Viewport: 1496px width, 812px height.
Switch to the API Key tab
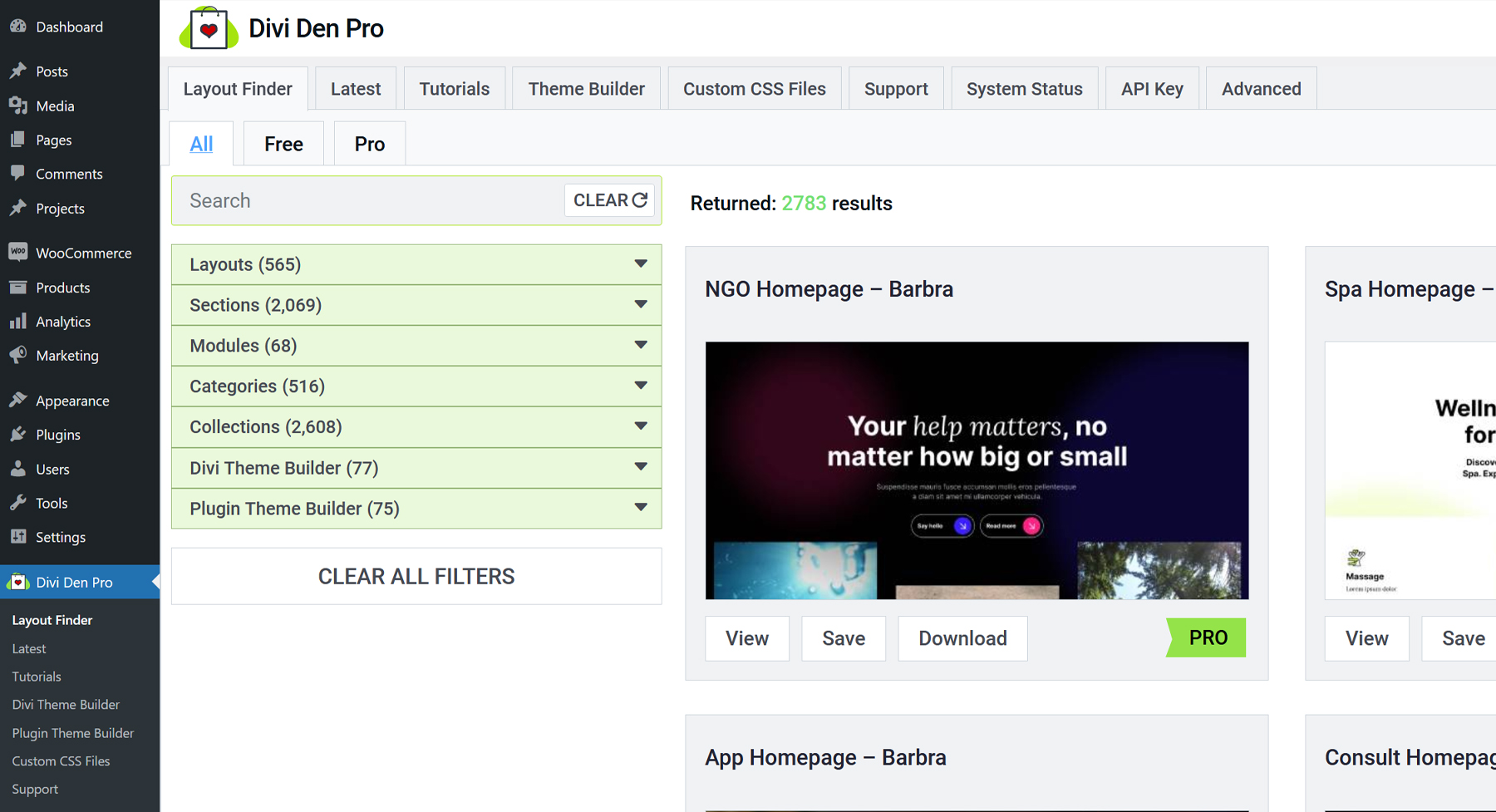[1152, 89]
